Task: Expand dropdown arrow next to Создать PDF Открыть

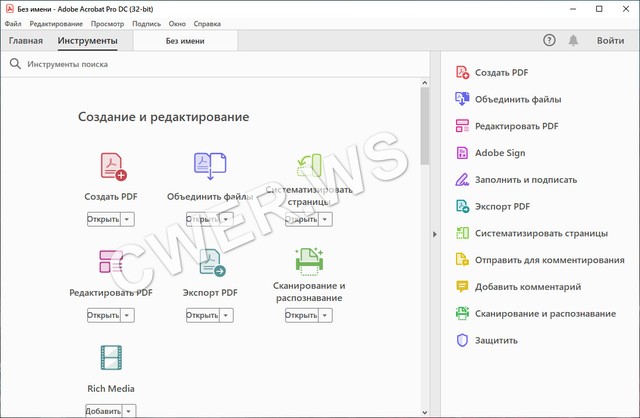Action: [x=128, y=219]
